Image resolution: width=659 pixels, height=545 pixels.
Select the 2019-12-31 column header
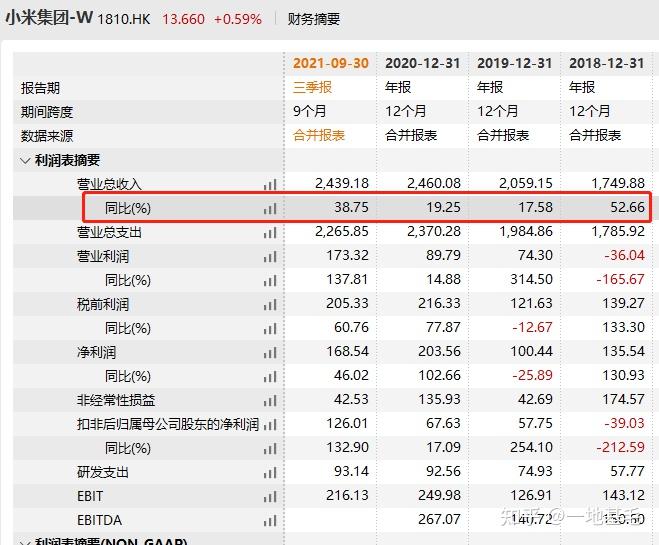514,63
